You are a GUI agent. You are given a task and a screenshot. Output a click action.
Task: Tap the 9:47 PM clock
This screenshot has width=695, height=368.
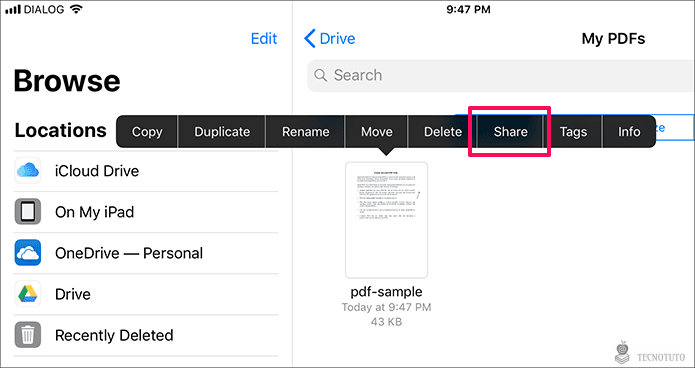click(x=469, y=9)
